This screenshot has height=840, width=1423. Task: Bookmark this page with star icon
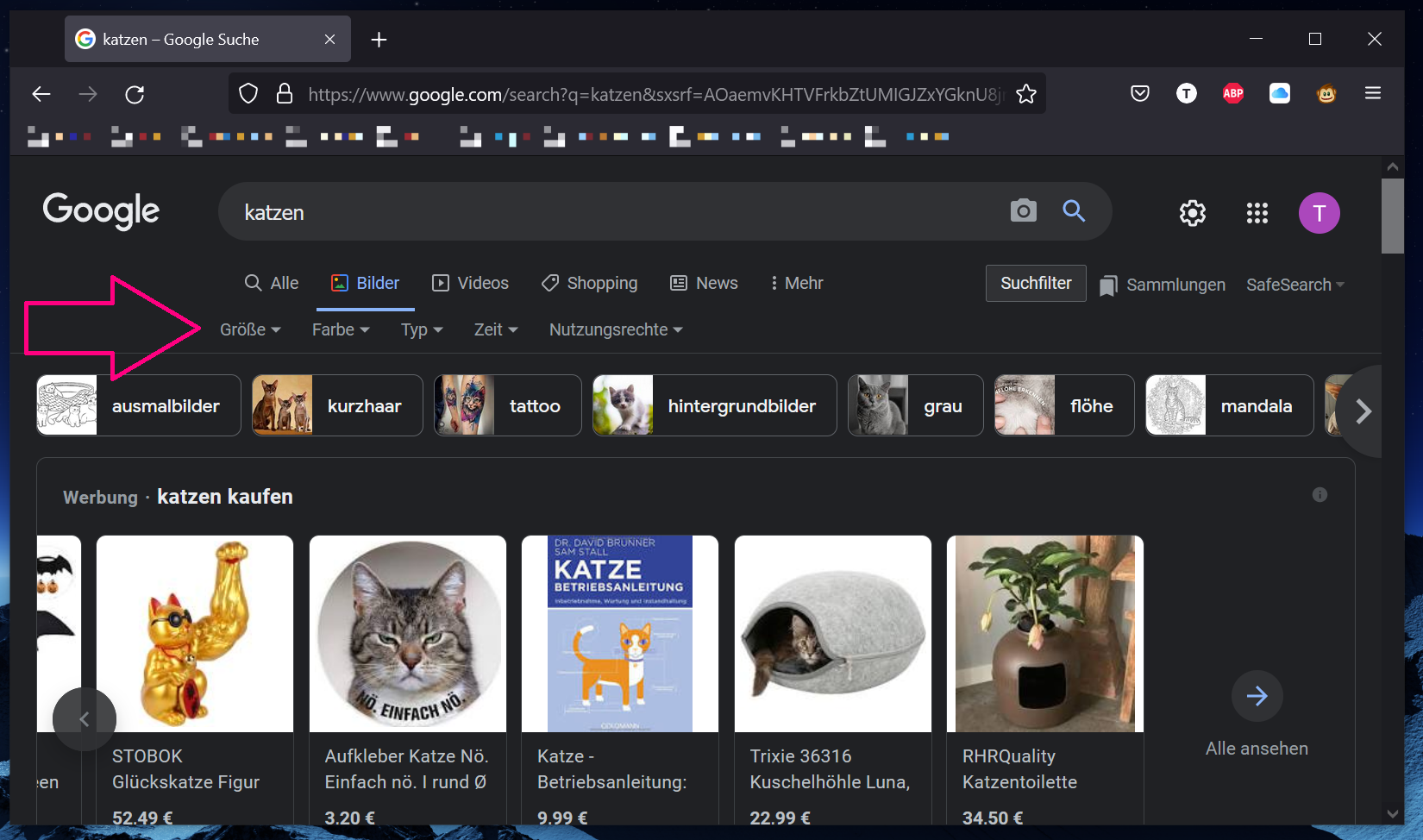pyautogui.click(x=1026, y=94)
